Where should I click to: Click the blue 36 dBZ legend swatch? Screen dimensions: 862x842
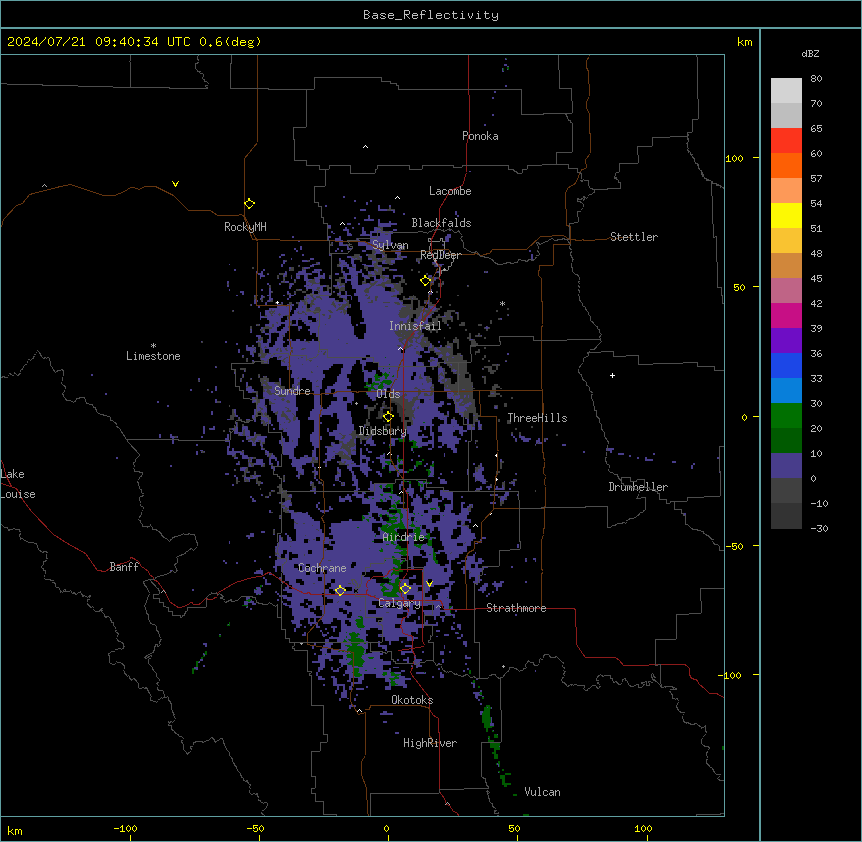786,365
